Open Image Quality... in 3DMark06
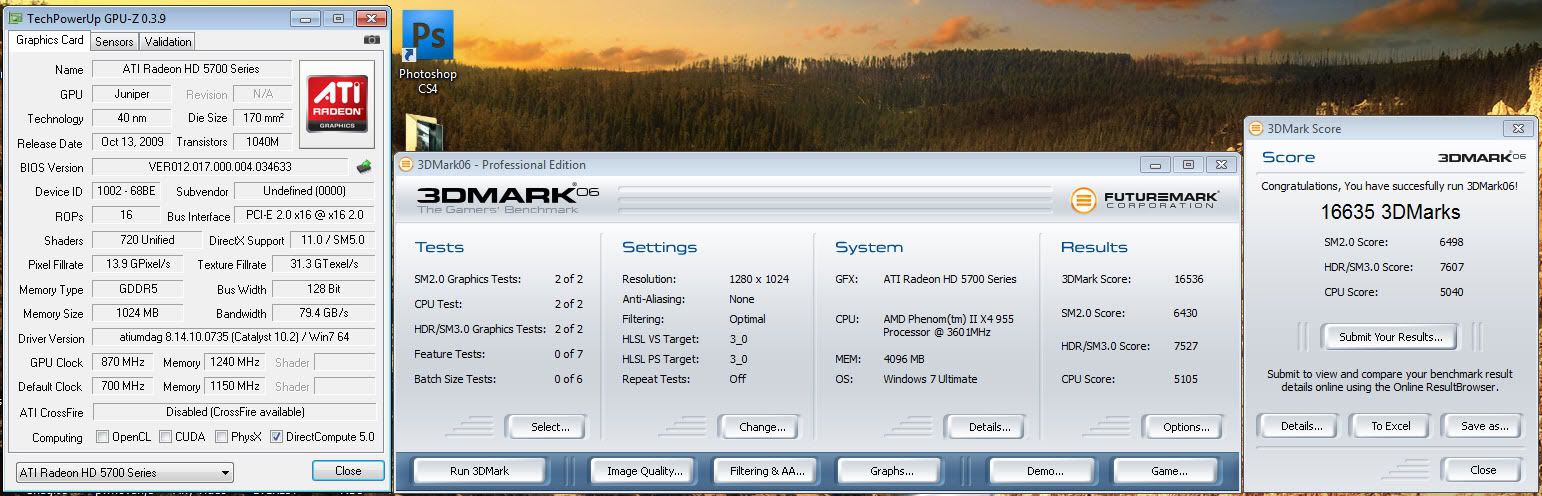1542x496 pixels. point(643,471)
